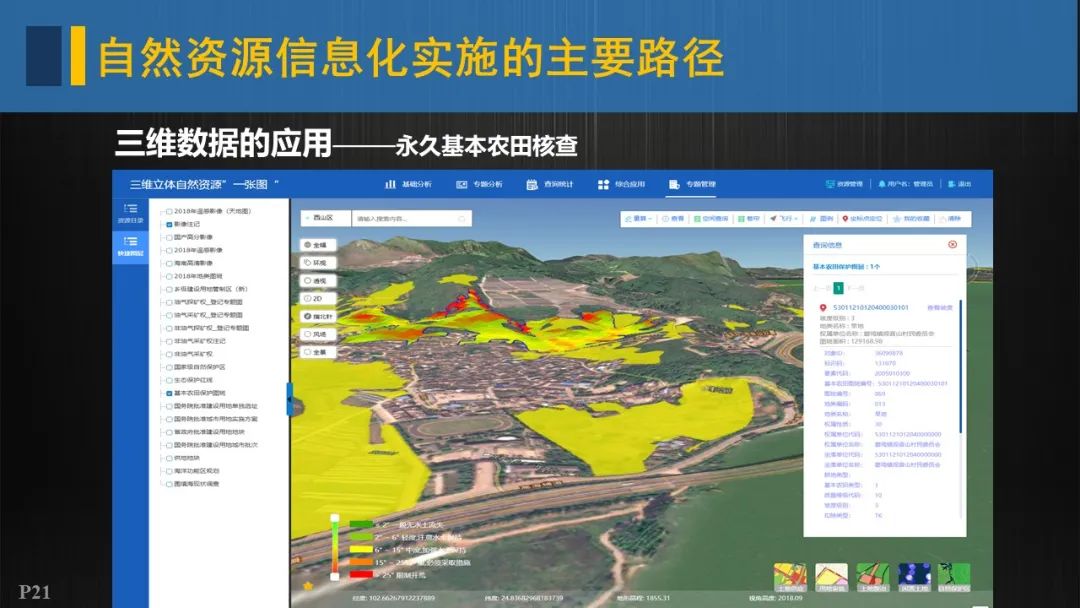Click the red slope legend swatch

[361, 574]
